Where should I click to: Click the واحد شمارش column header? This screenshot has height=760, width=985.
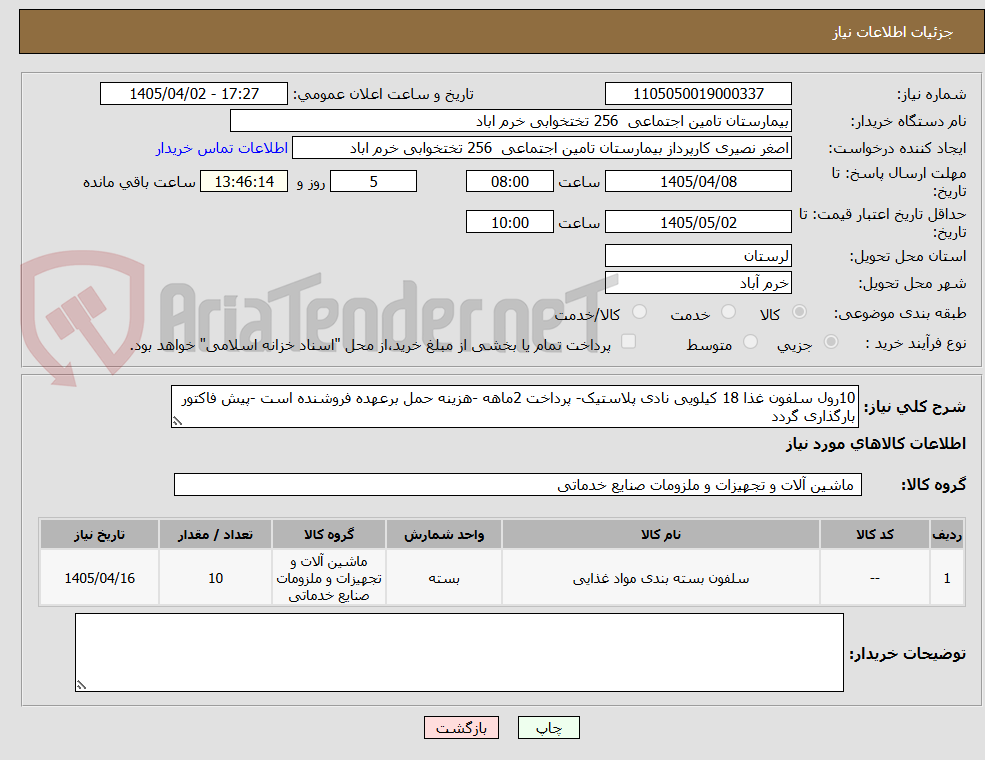pyautogui.click(x=444, y=535)
